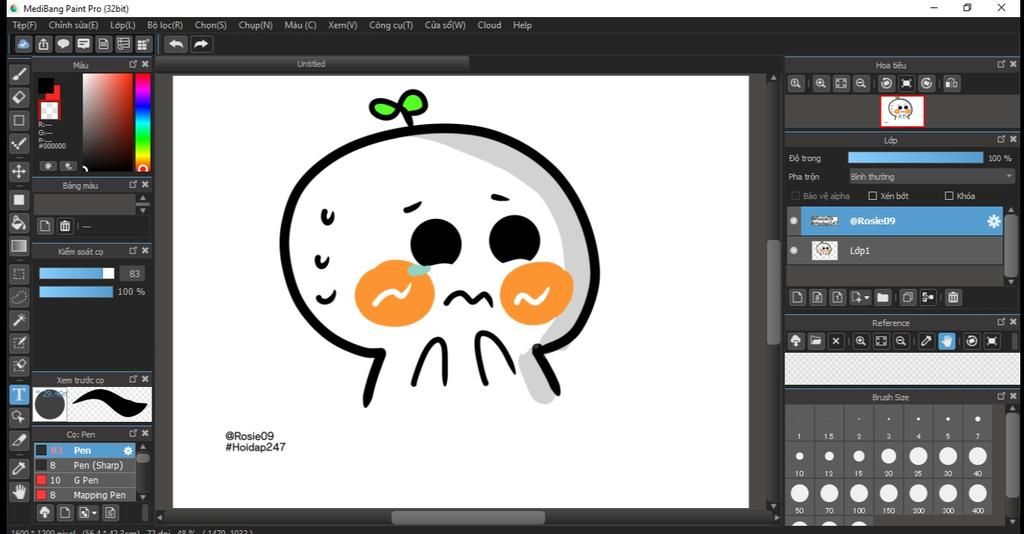Screen dimensions: 1024x534
Task: Enable the Xén bớt checkbox
Action: point(872,196)
